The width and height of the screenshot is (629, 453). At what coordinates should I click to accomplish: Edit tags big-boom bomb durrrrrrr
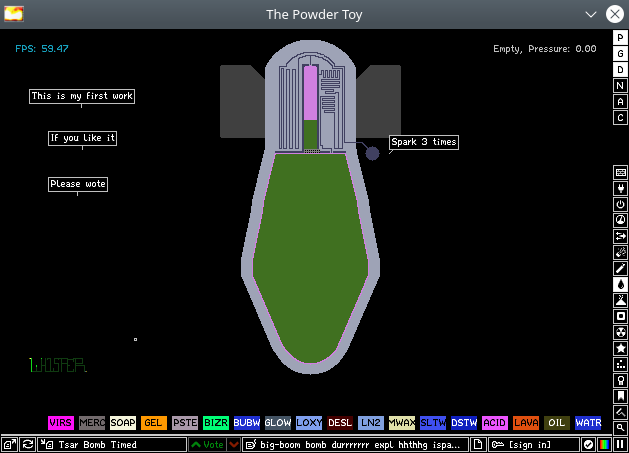tap(355, 445)
